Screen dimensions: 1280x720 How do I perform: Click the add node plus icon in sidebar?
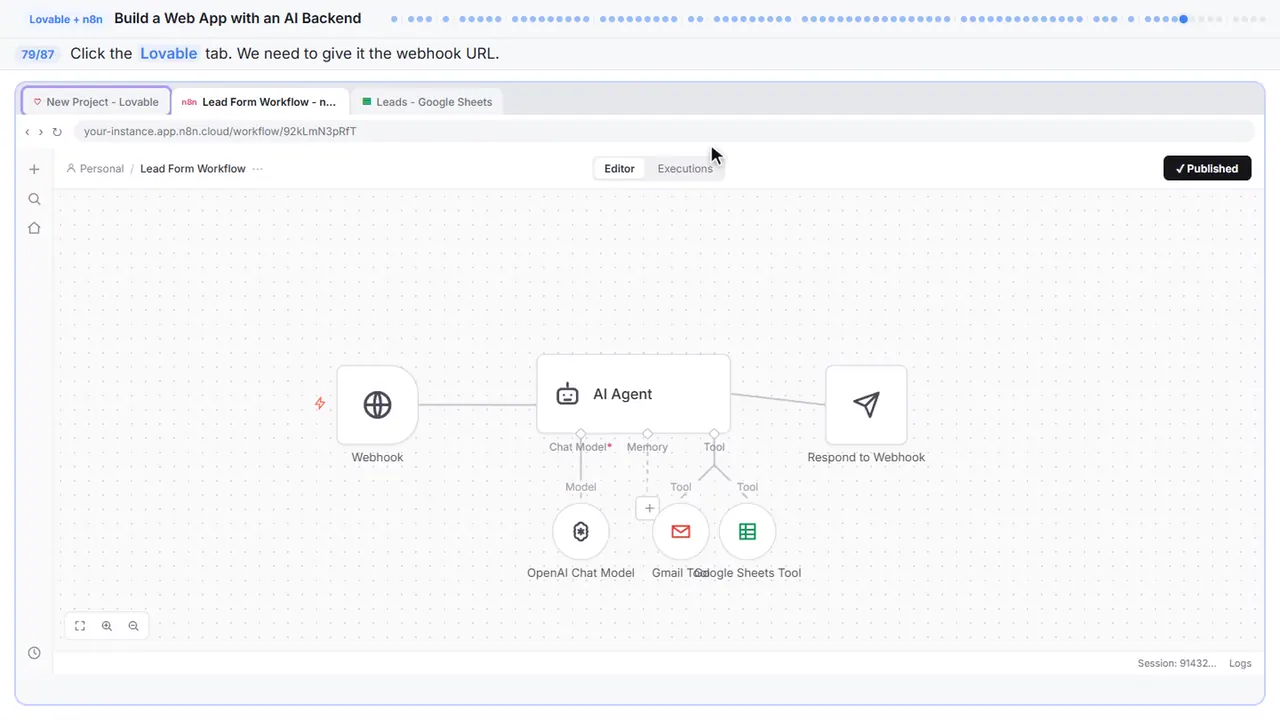click(34, 170)
